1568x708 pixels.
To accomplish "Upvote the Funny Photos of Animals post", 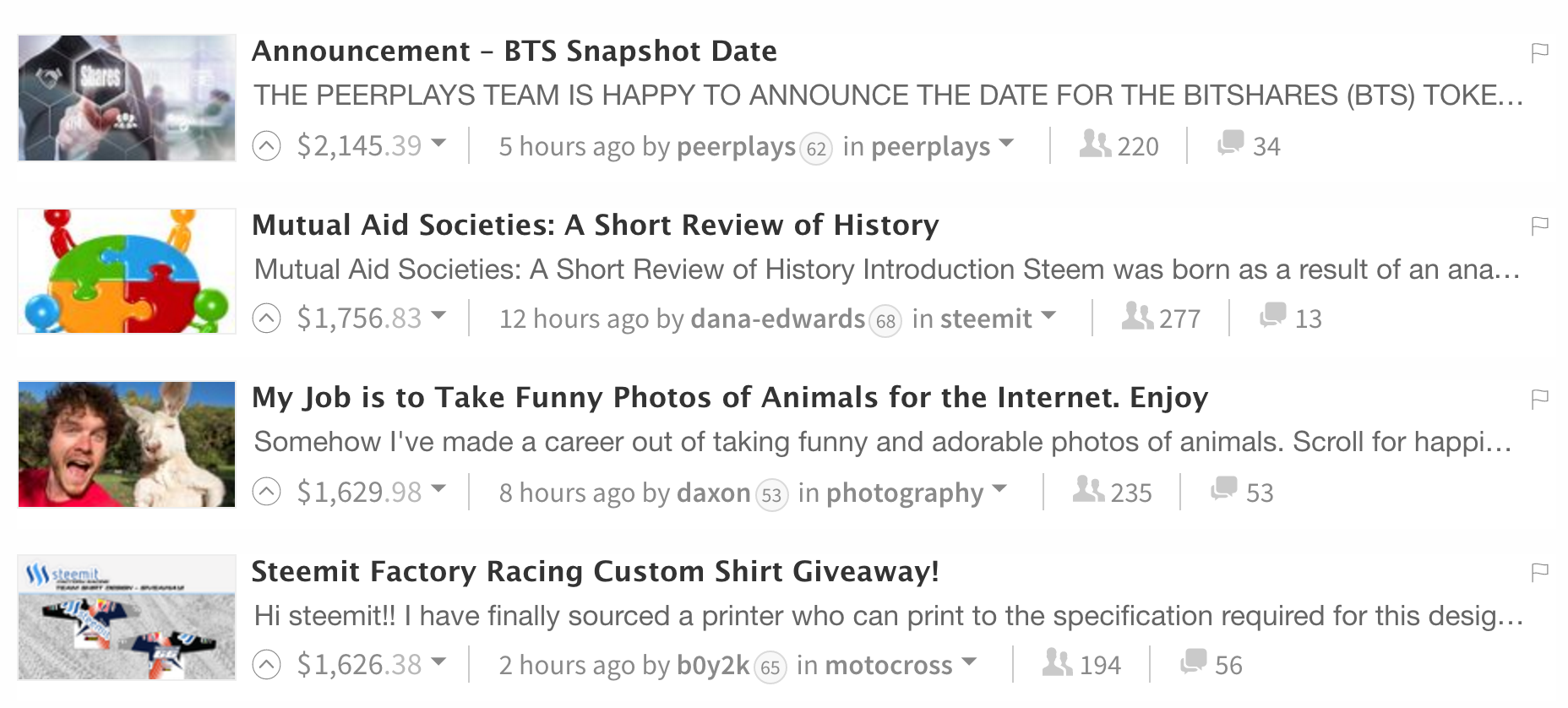I will pos(266,492).
